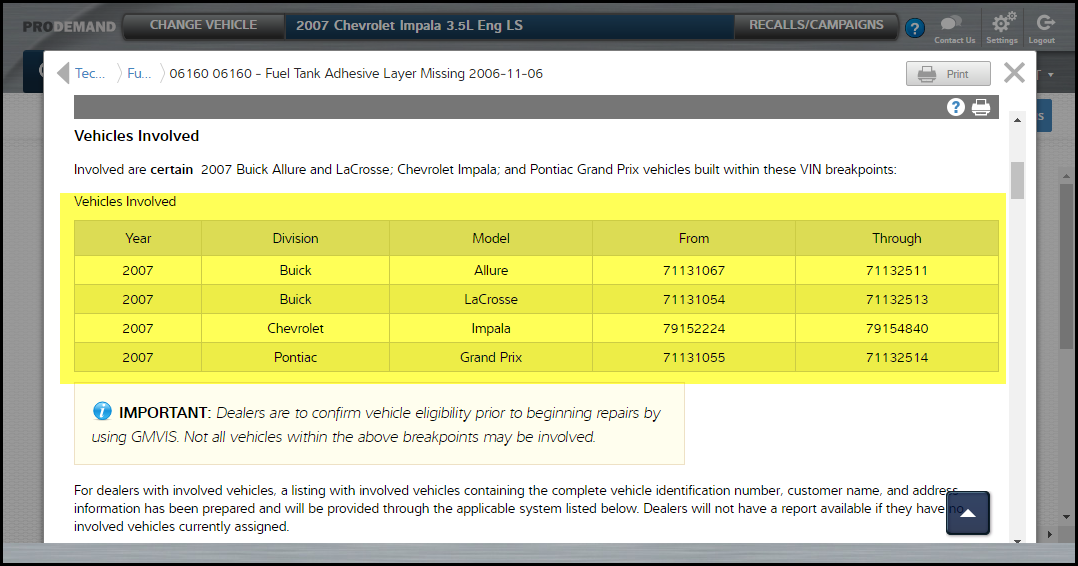Click the Logout icon
The image size is (1078, 566).
(x=1042, y=24)
